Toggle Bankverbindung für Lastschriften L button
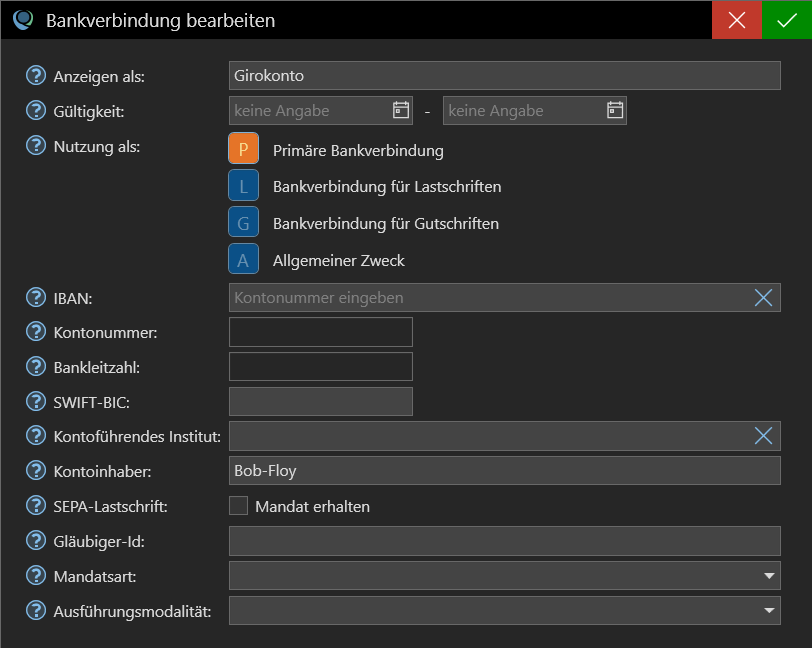The width and height of the screenshot is (812, 648). pos(243,185)
